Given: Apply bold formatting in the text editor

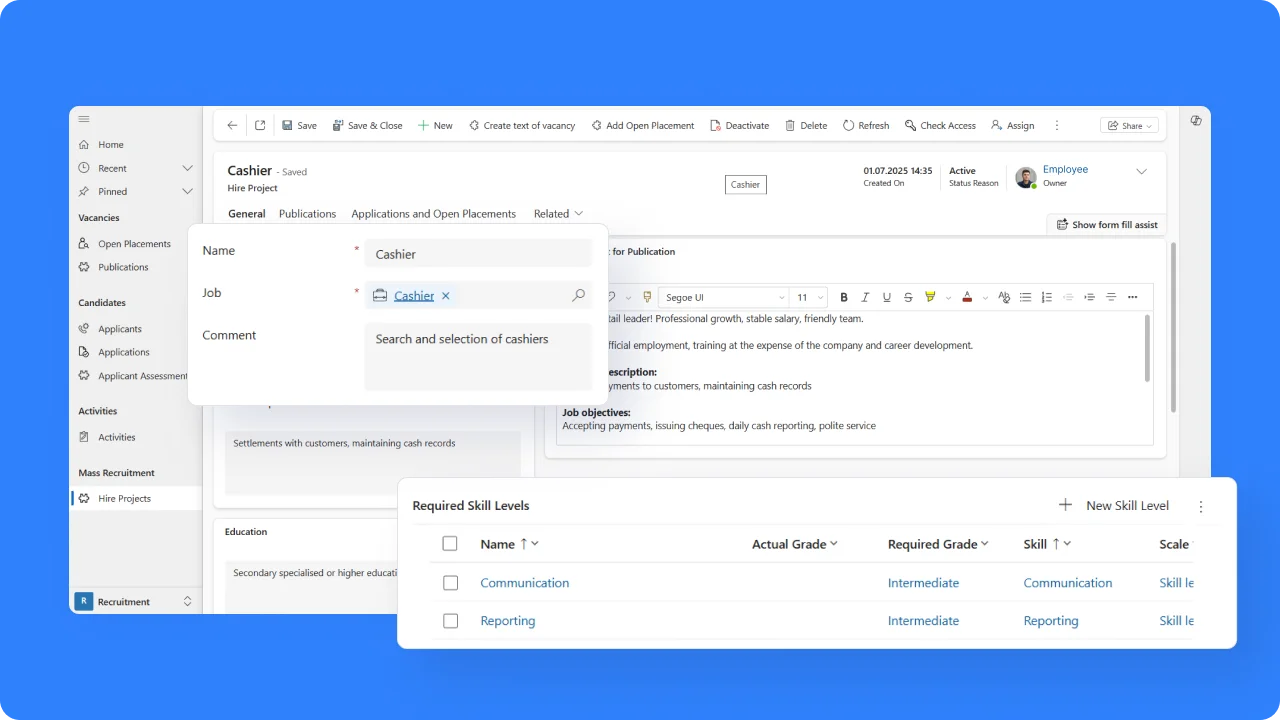Looking at the screenshot, I should point(844,297).
